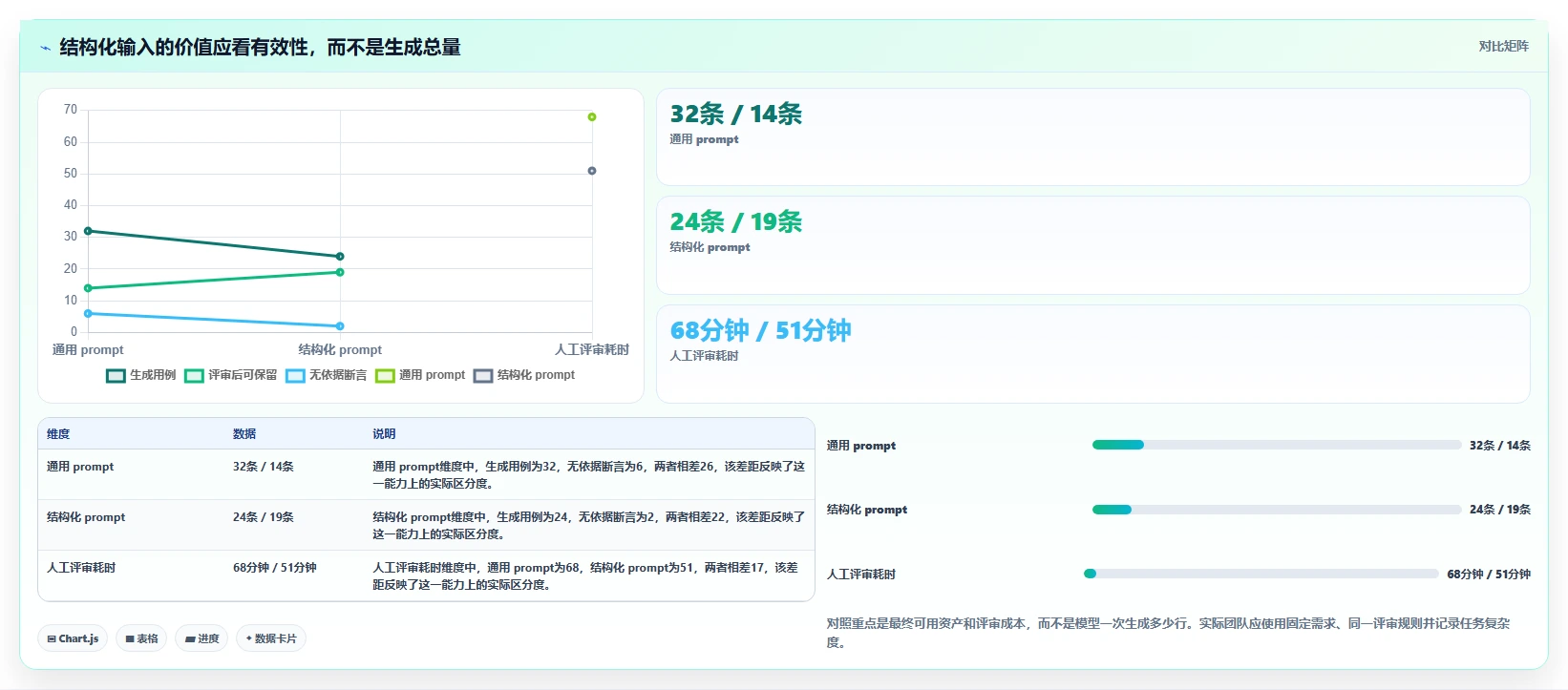Click the gray point at 51 on the chart
Screen dimensions: 1568x690
coord(592,171)
